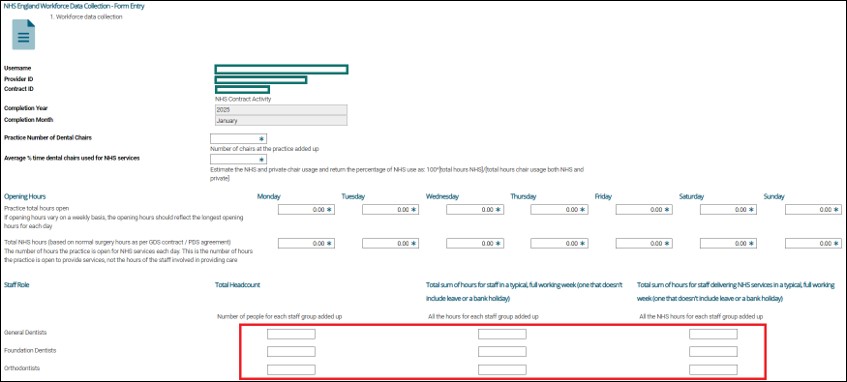The image size is (847, 382).
Task: Click Sunday practice total hours open field
Action: tap(813, 210)
